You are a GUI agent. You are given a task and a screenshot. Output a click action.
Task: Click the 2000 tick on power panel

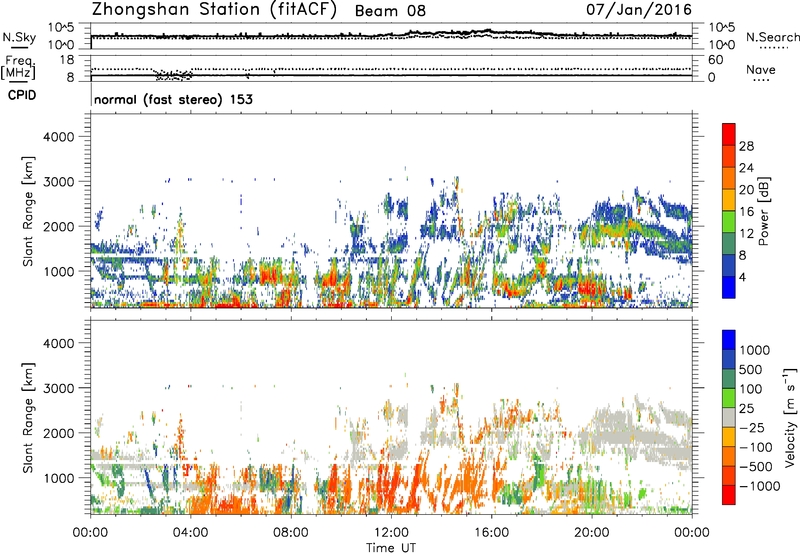[x=58, y=226]
